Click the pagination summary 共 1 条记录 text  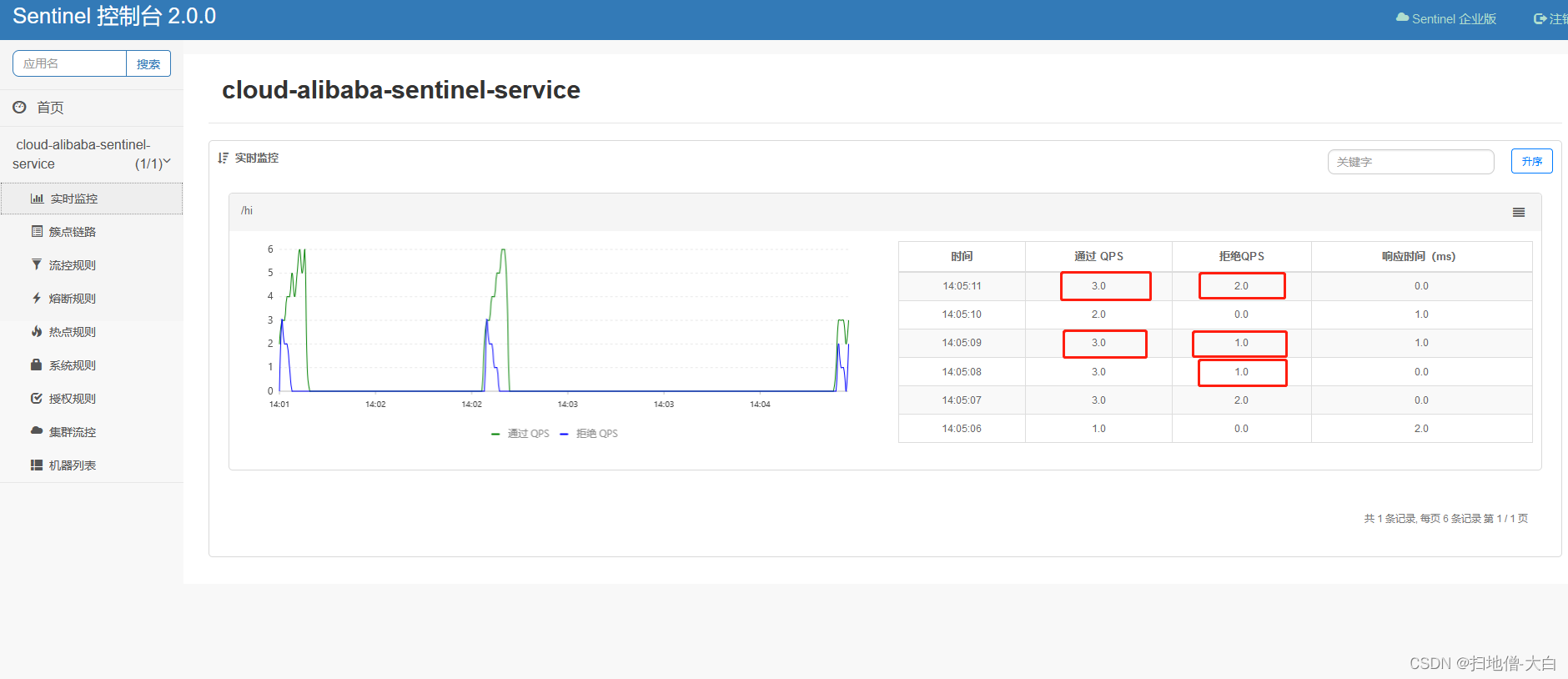click(1445, 519)
